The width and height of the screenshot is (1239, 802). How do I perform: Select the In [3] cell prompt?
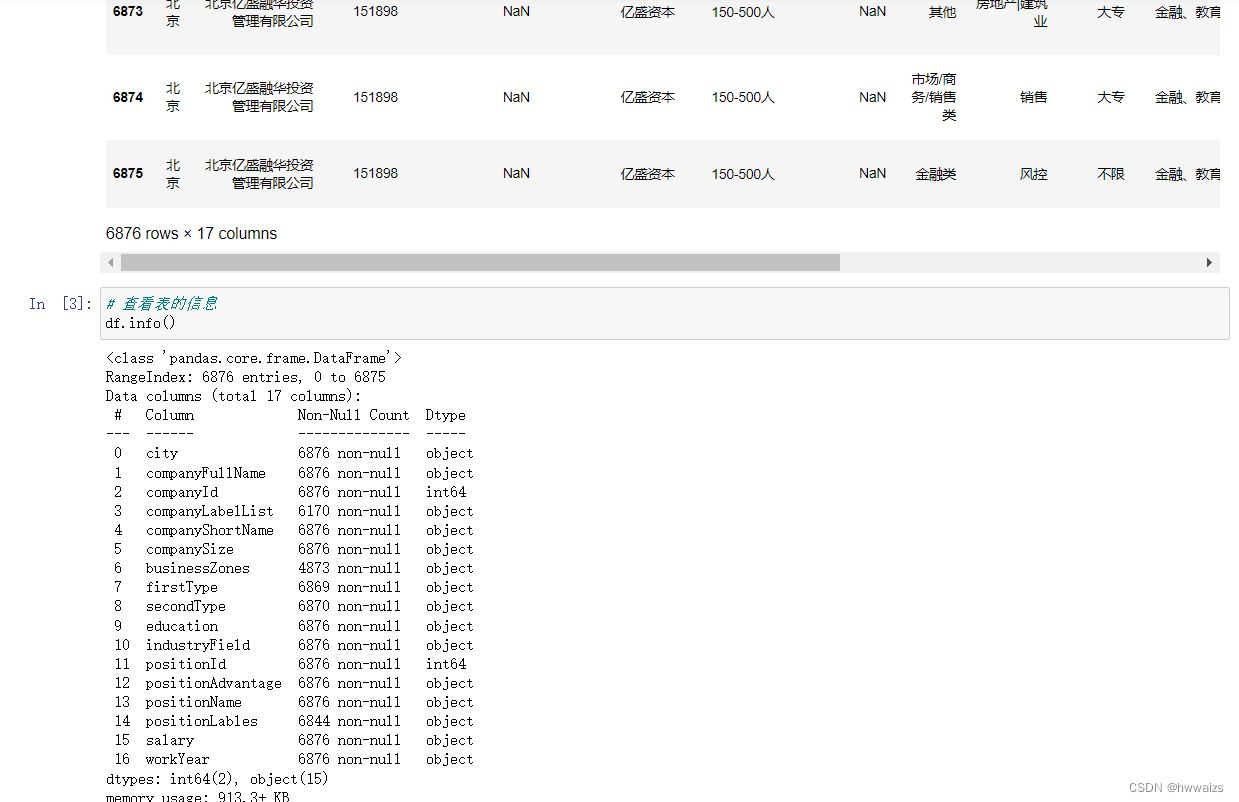pos(60,304)
